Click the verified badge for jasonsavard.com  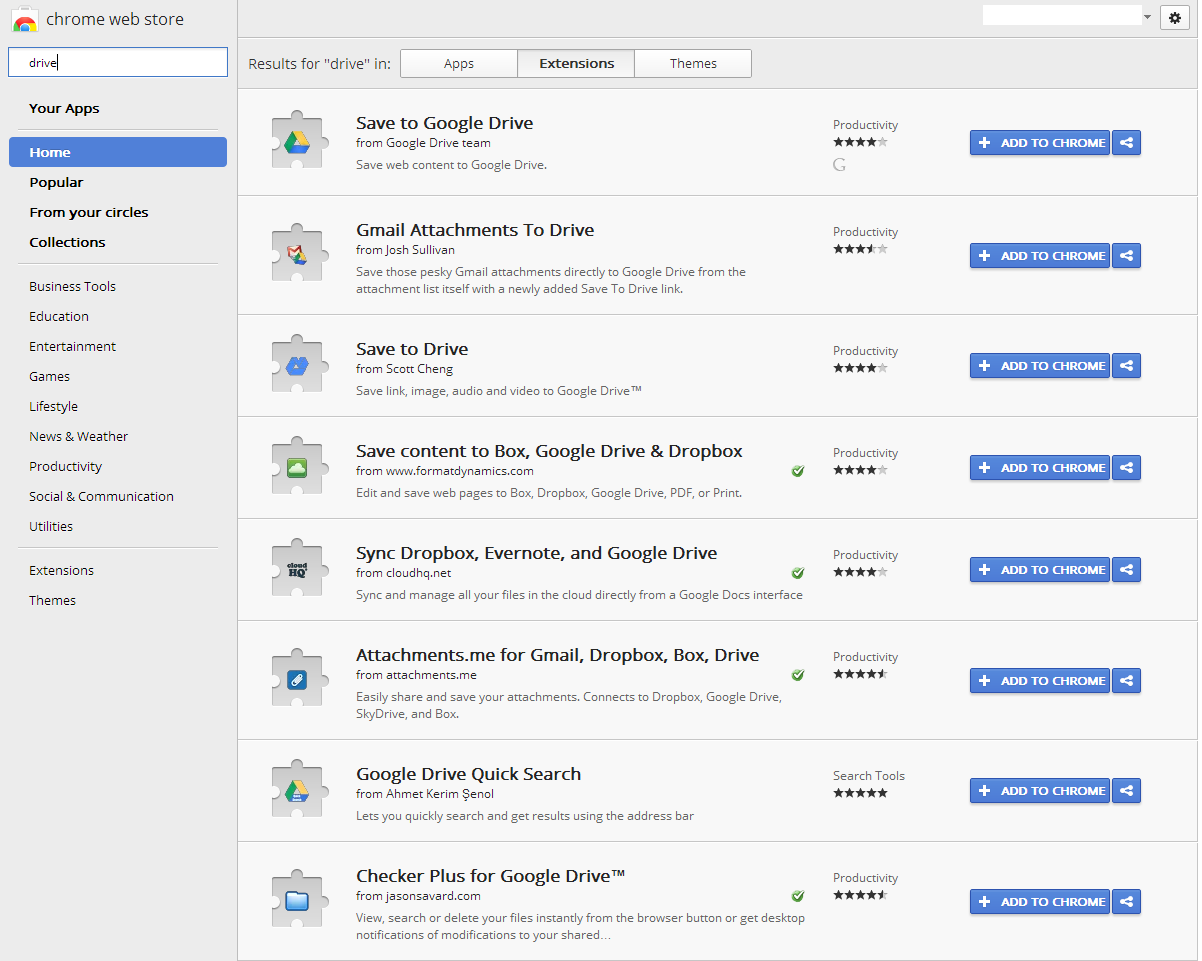pos(797,896)
